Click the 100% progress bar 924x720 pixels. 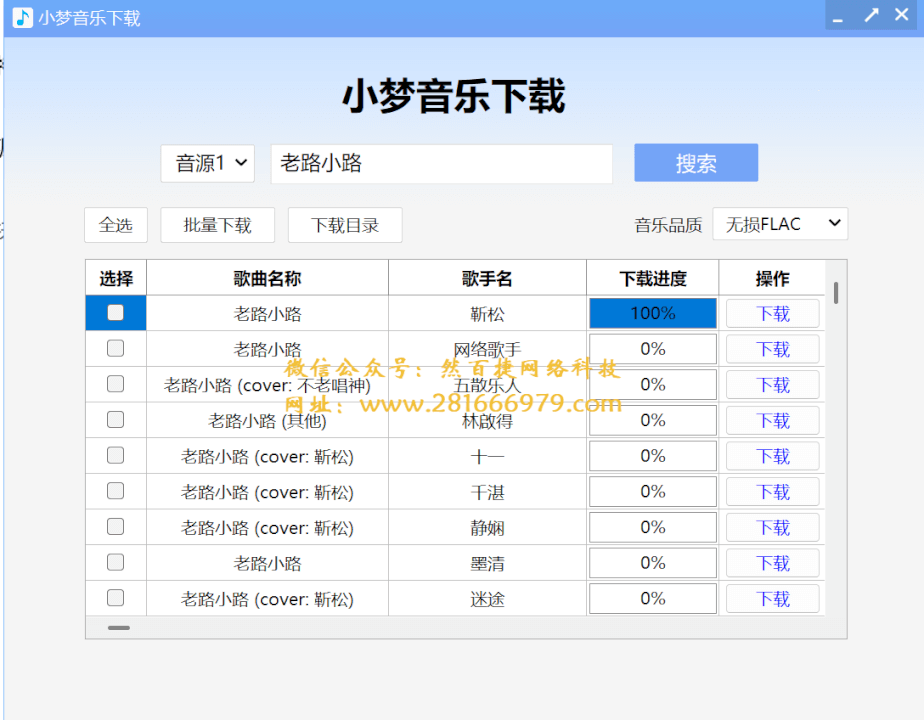pos(652,312)
